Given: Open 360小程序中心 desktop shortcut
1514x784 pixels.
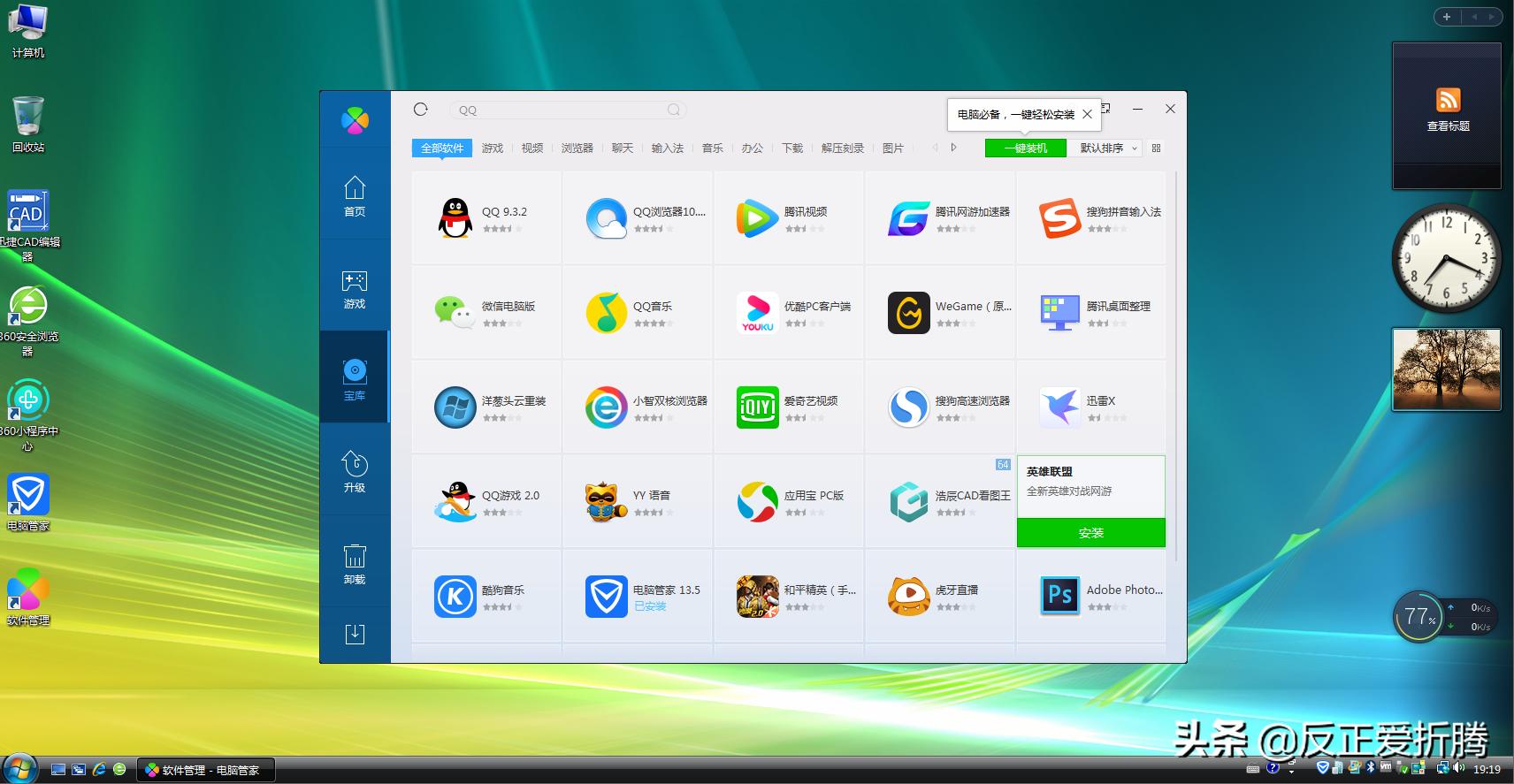Looking at the screenshot, I should point(27,415).
